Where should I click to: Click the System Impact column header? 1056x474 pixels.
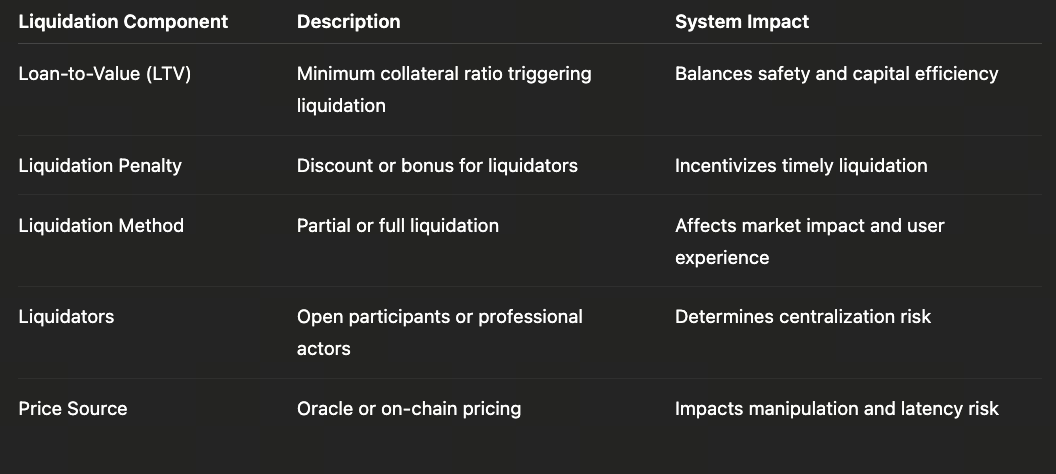pyautogui.click(x=742, y=21)
